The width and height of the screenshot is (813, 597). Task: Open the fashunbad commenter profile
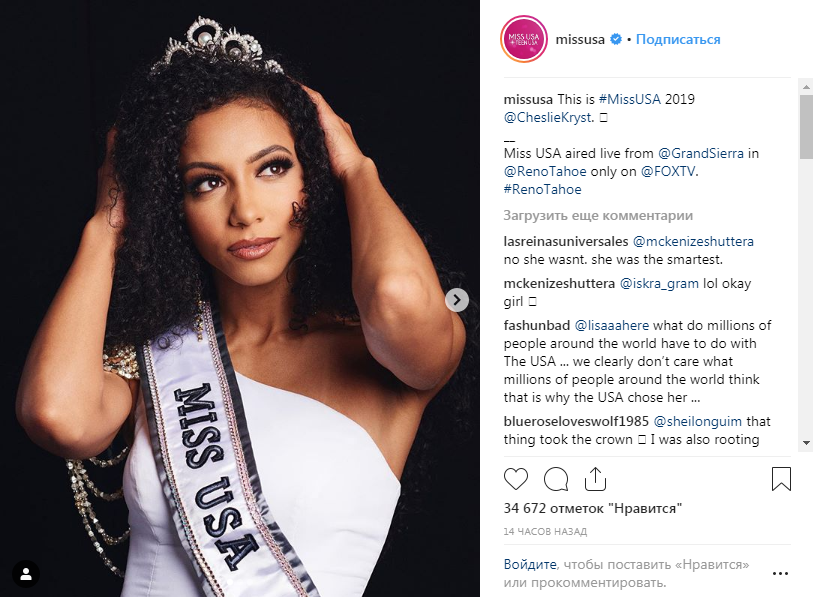[536, 325]
